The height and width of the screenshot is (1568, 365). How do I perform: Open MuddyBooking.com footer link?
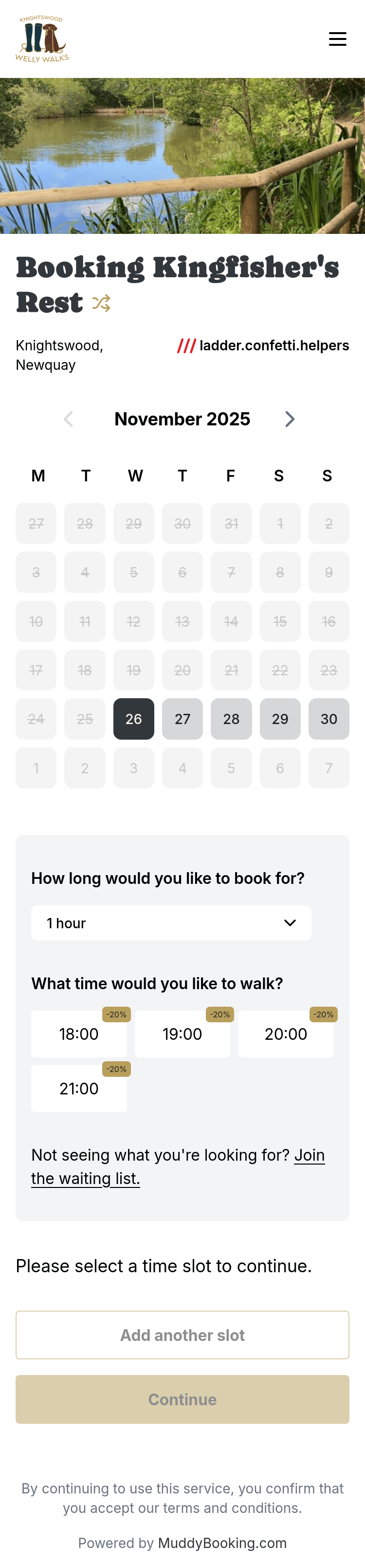coord(222,1543)
